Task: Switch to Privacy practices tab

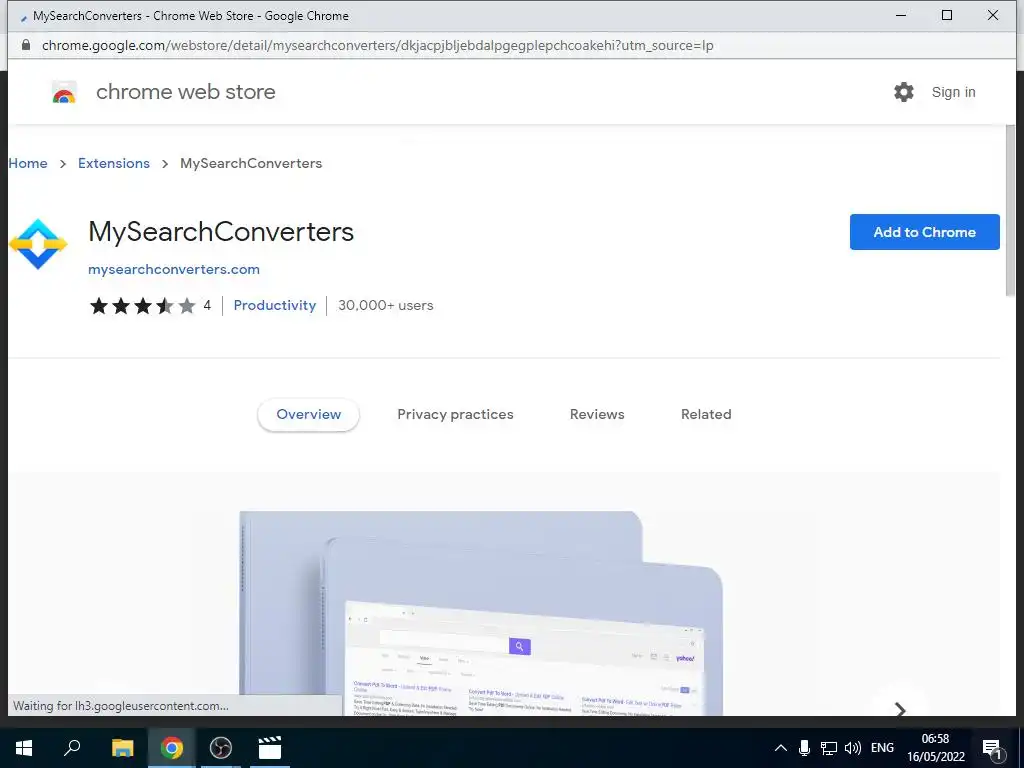Action: [455, 415]
